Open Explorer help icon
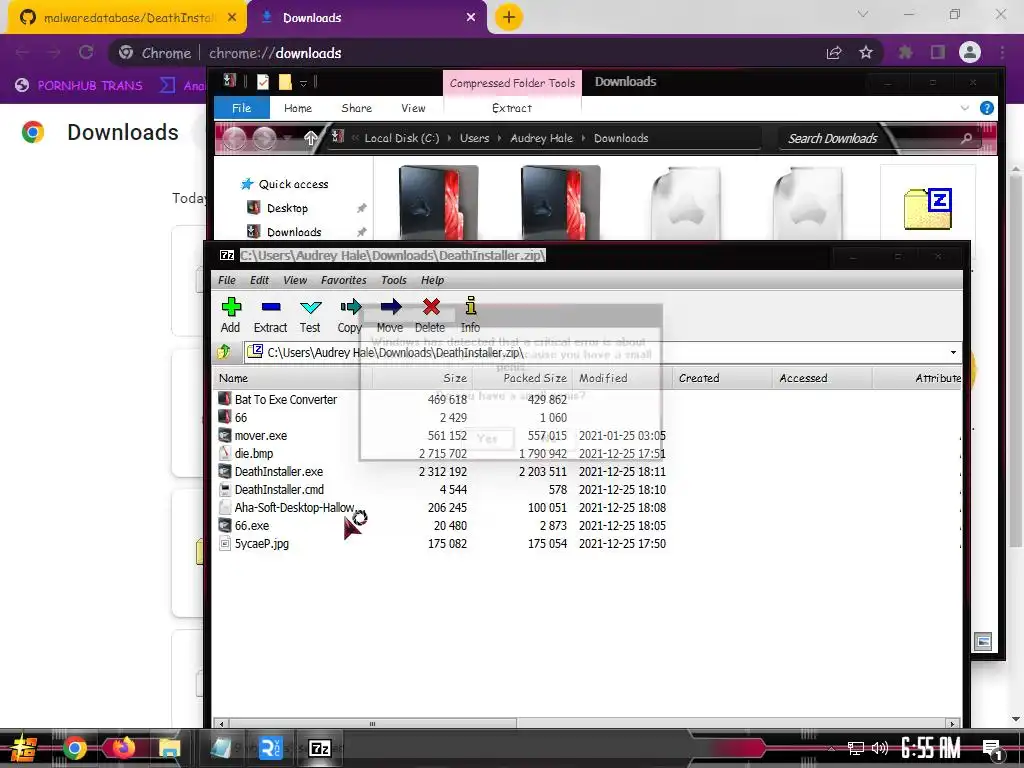The height and width of the screenshot is (768, 1024). [x=987, y=108]
